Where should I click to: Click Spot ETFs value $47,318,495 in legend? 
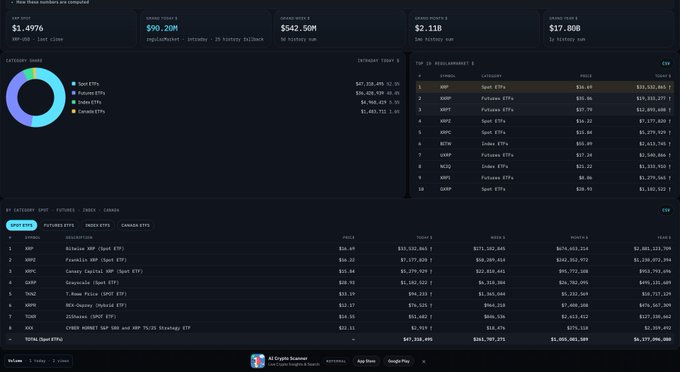pos(369,84)
